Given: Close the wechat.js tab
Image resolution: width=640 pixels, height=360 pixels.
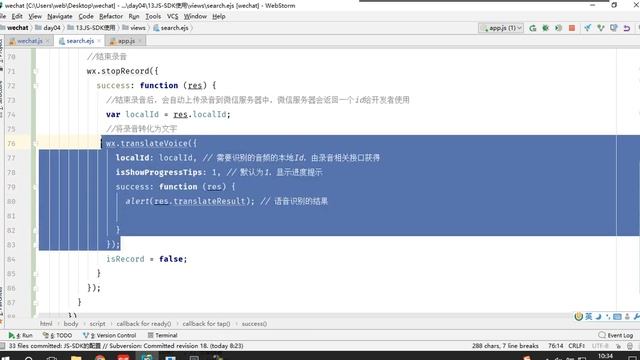Looking at the screenshot, I should [47, 41].
